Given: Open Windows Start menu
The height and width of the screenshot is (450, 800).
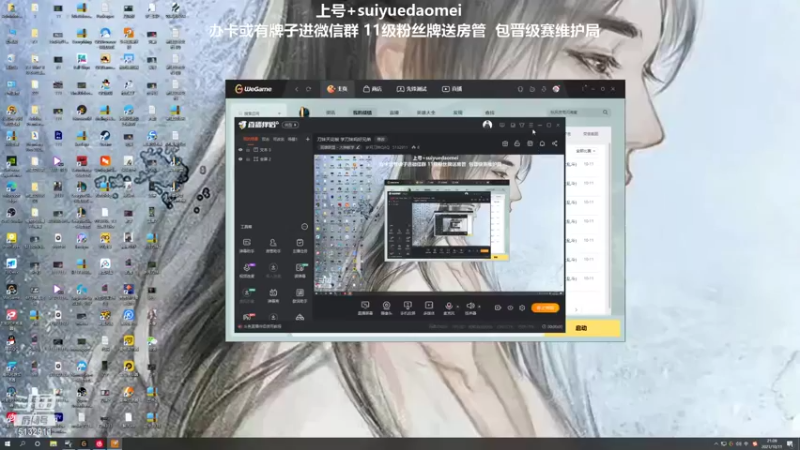Looking at the screenshot, I should tap(7, 444).
